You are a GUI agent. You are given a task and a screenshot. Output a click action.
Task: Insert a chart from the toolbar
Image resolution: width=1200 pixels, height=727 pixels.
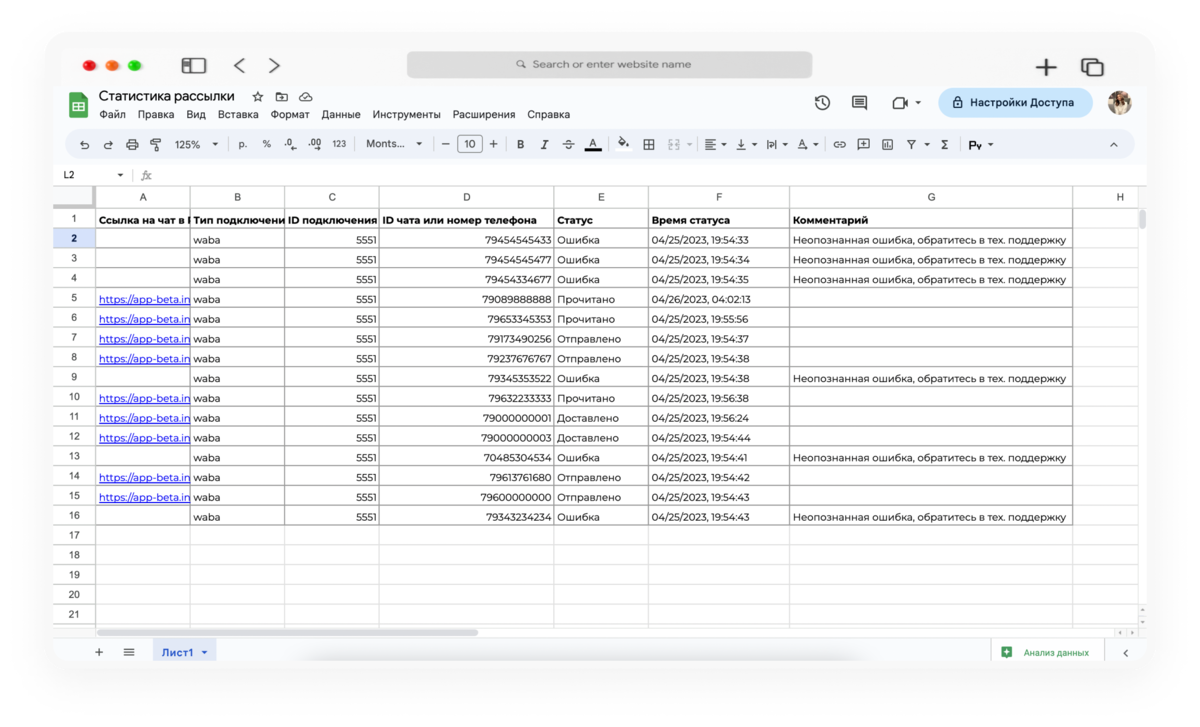[x=887, y=145]
